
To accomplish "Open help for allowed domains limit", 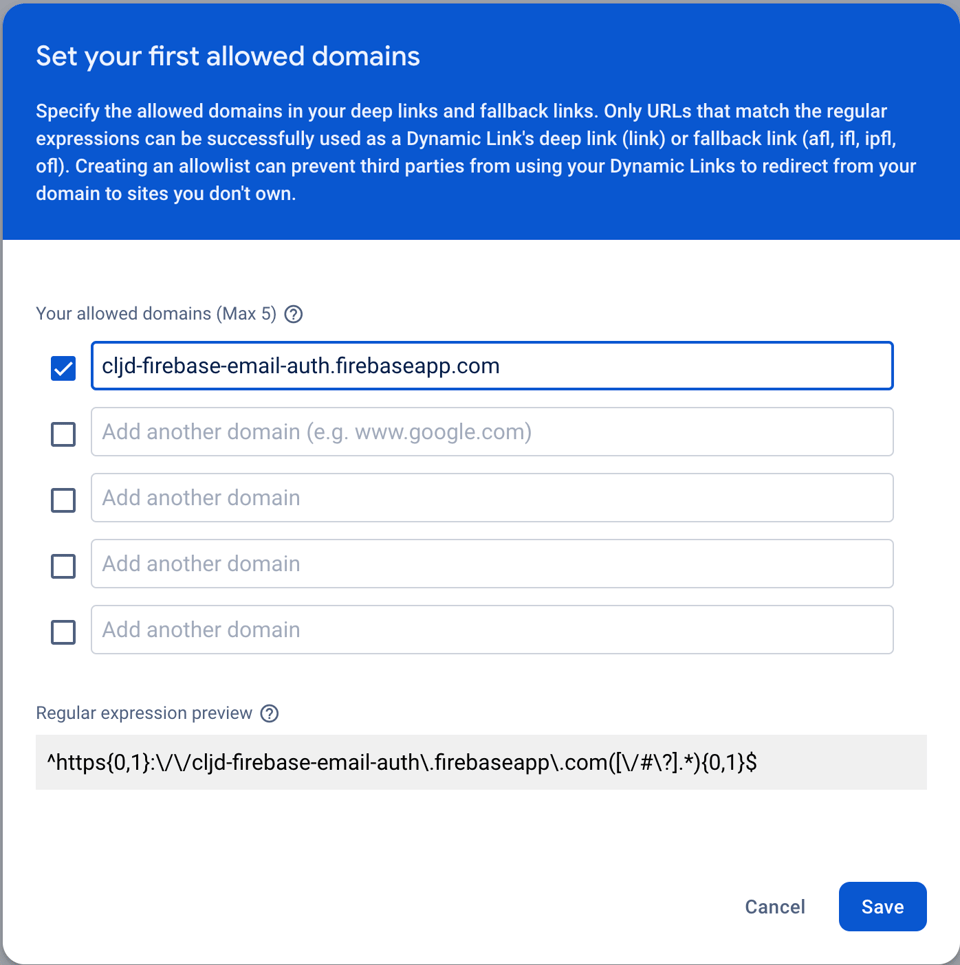I will click(293, 313).
